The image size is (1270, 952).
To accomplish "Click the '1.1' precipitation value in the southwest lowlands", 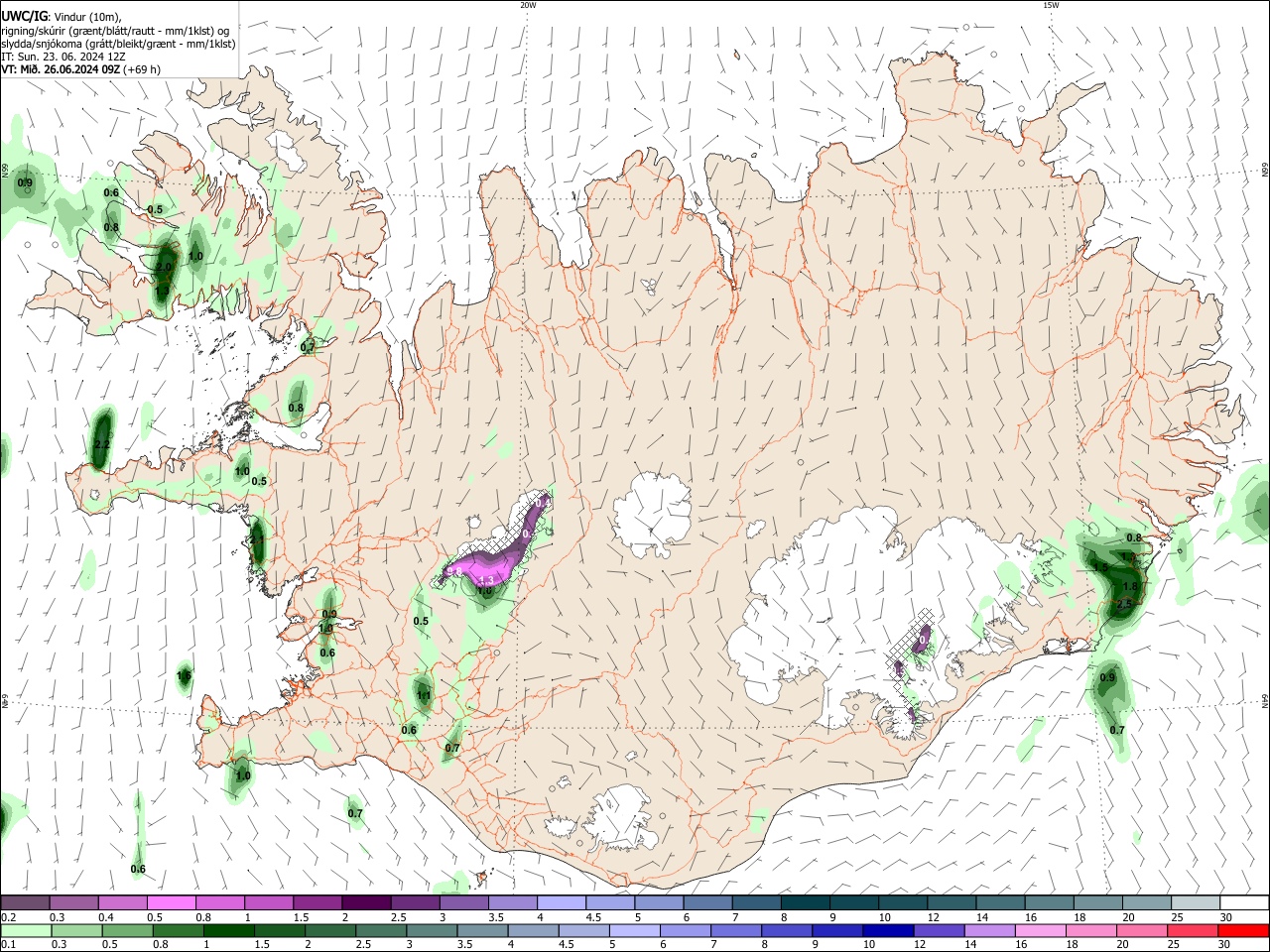I will [x=424, y=697].
